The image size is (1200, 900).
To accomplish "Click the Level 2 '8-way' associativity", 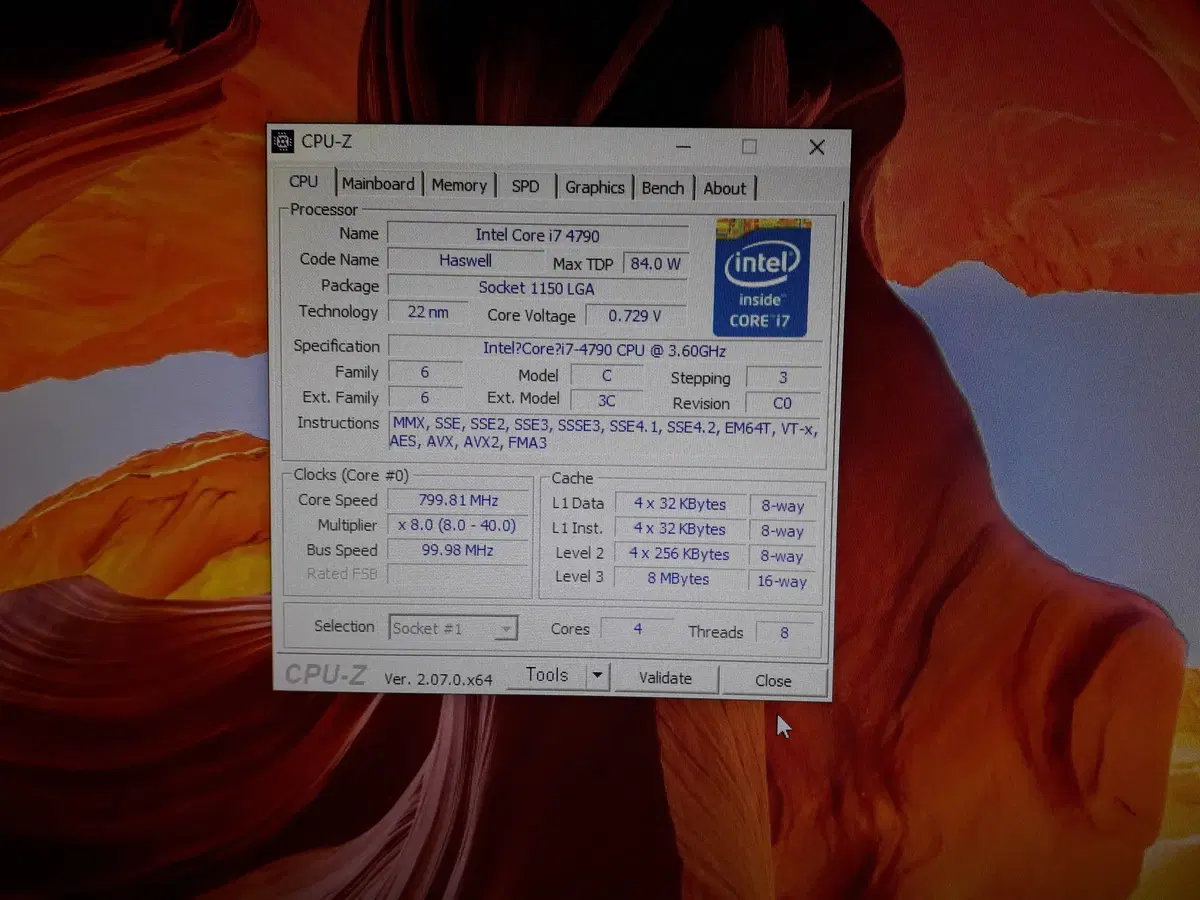I will [x=782, y=556].
